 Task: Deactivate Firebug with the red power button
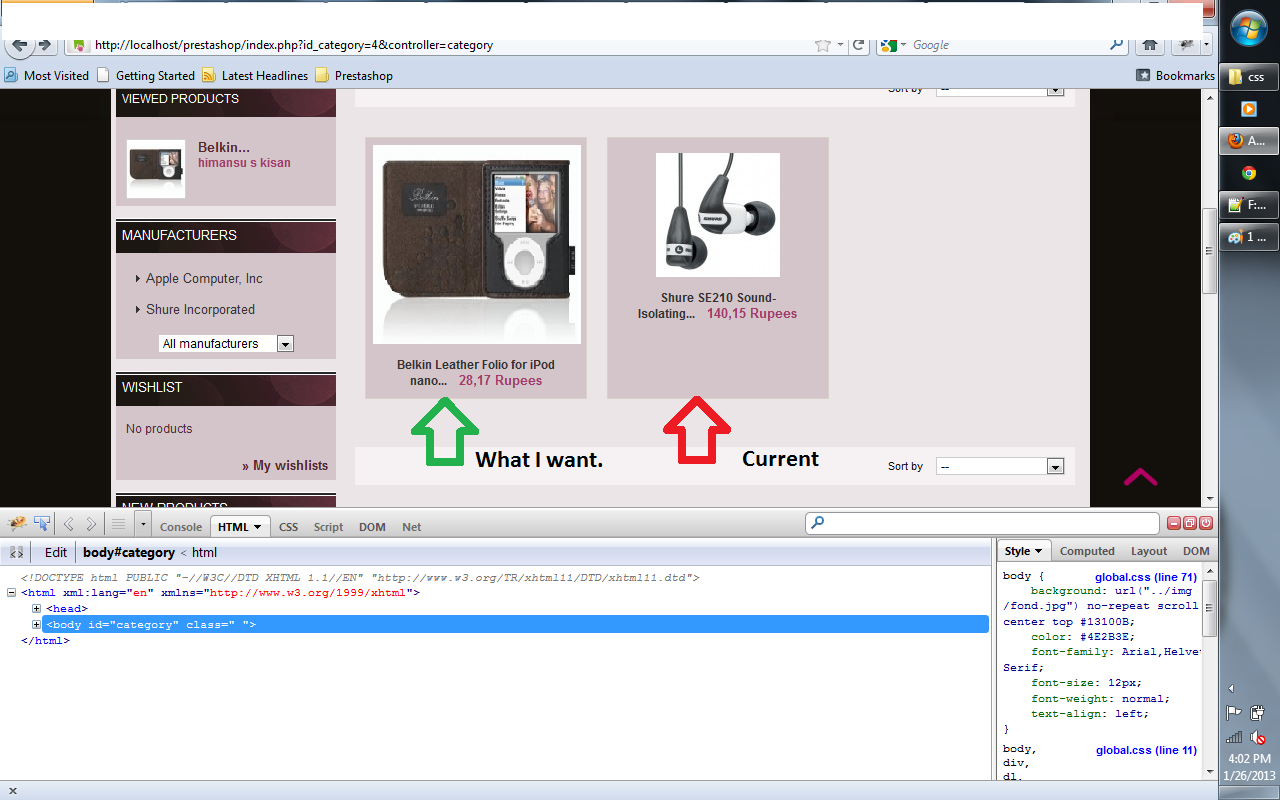pos(1206,522)
